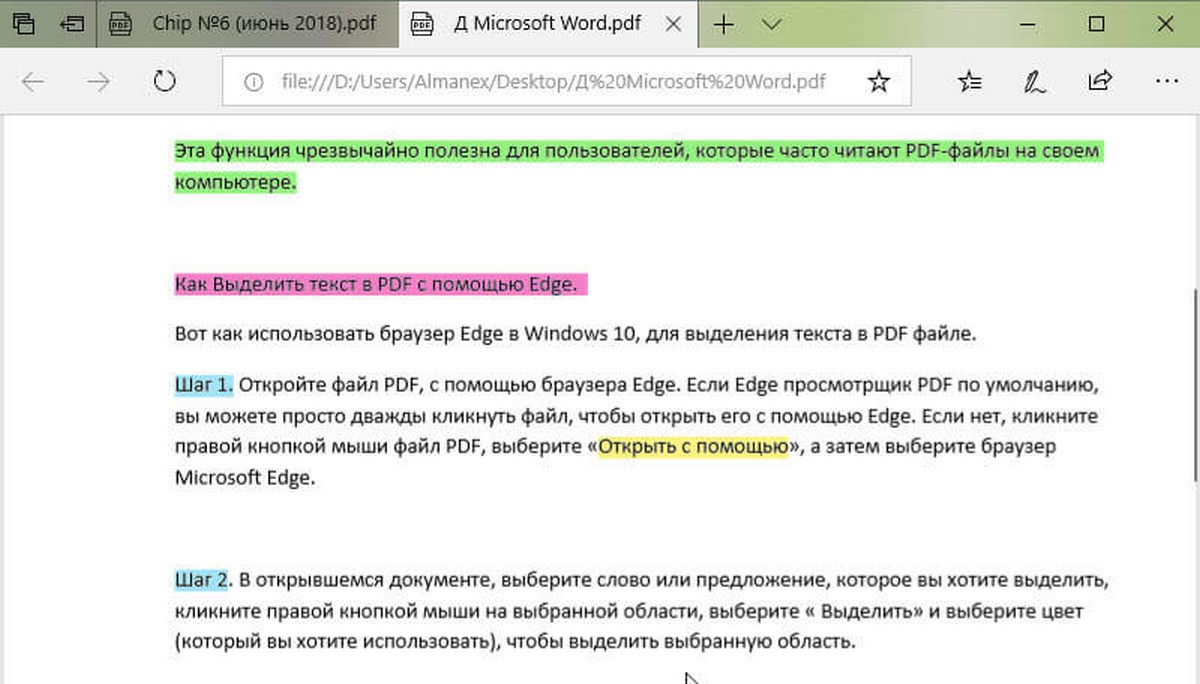The image size is (1200, 684).
Task: Click the blue highlighted "Шаг 1."
Action: 203,383
